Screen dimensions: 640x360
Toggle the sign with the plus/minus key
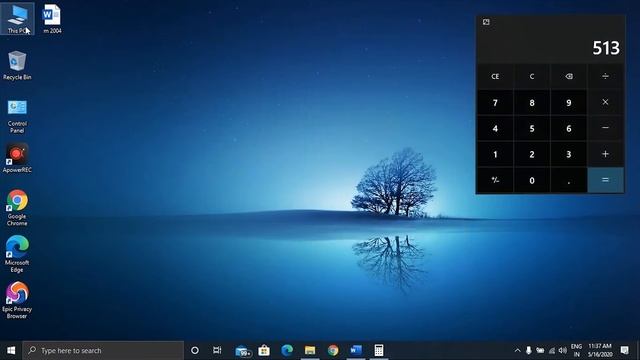point(495,180)
